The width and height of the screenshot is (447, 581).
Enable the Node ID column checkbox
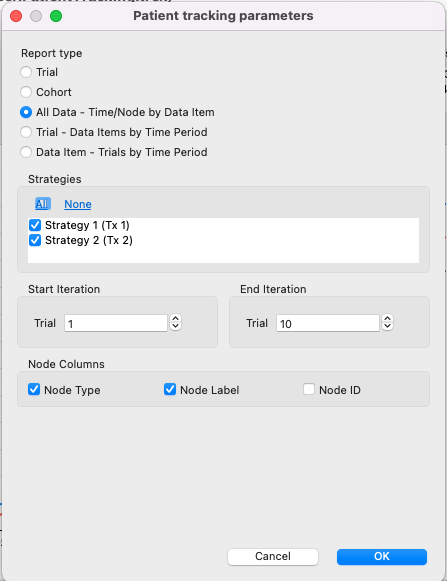[309, 389]
